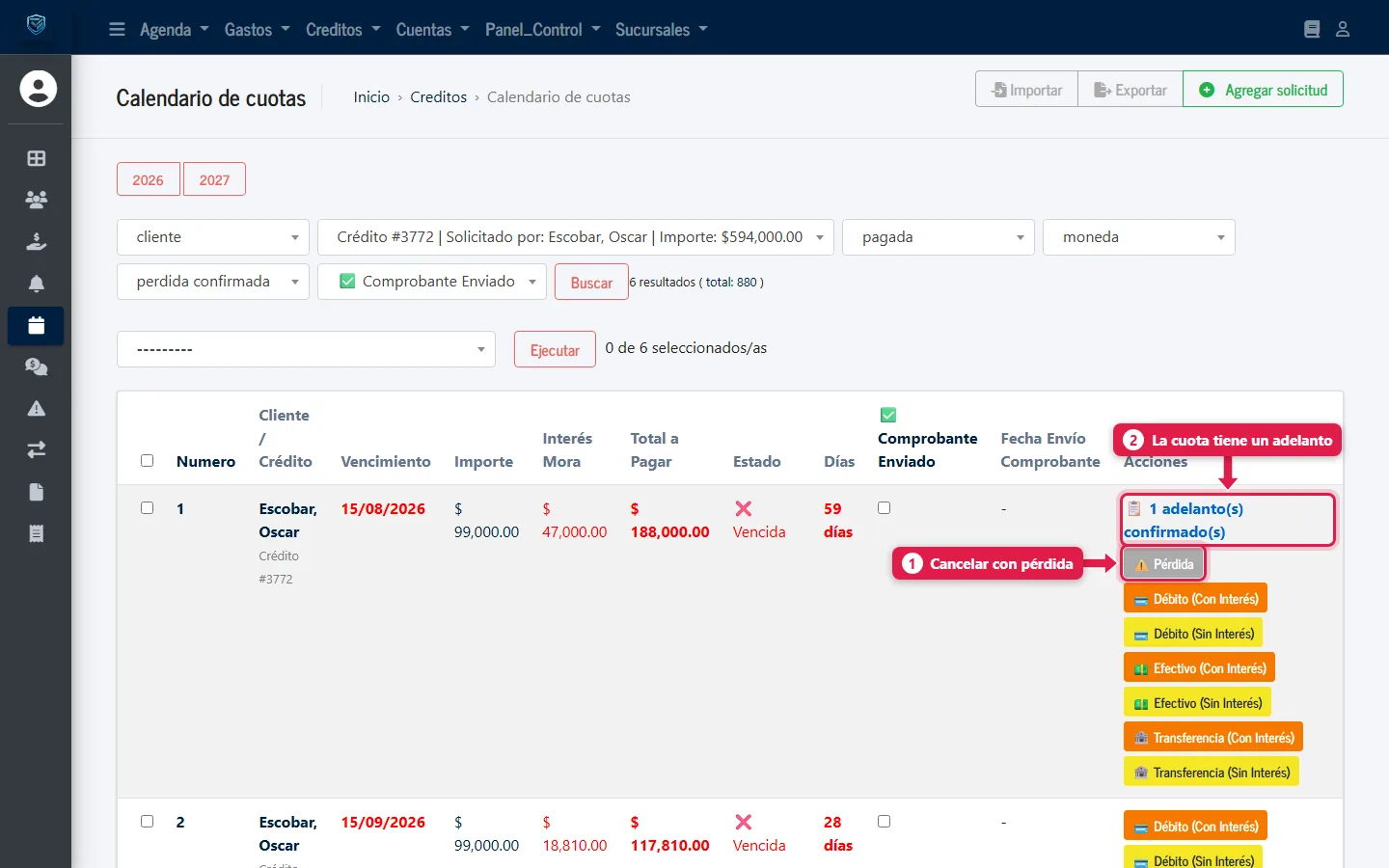This screenshot has width=1389, height=868.
Task: Open the dashboard grid icon in the sidebar
Action: coord(37,158)
